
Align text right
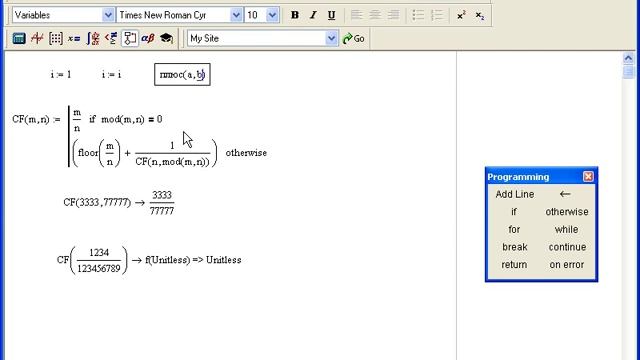393,15
